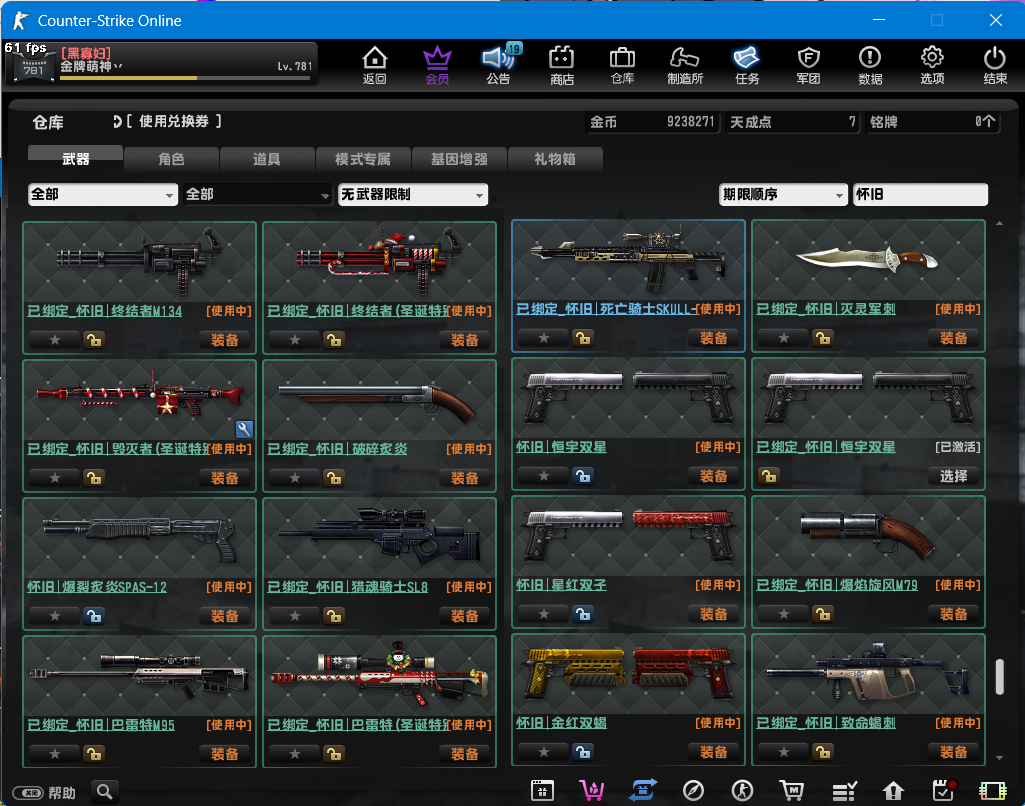The image size is (1025, 806).
Task: Open the calendar check-in icon with red dot
Action: tap(944, 790)
